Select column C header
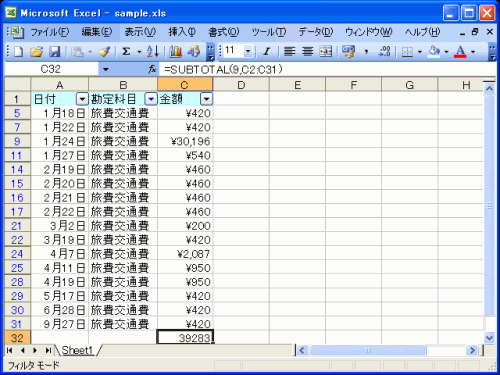The image size is (500, 375). (185, 85)
